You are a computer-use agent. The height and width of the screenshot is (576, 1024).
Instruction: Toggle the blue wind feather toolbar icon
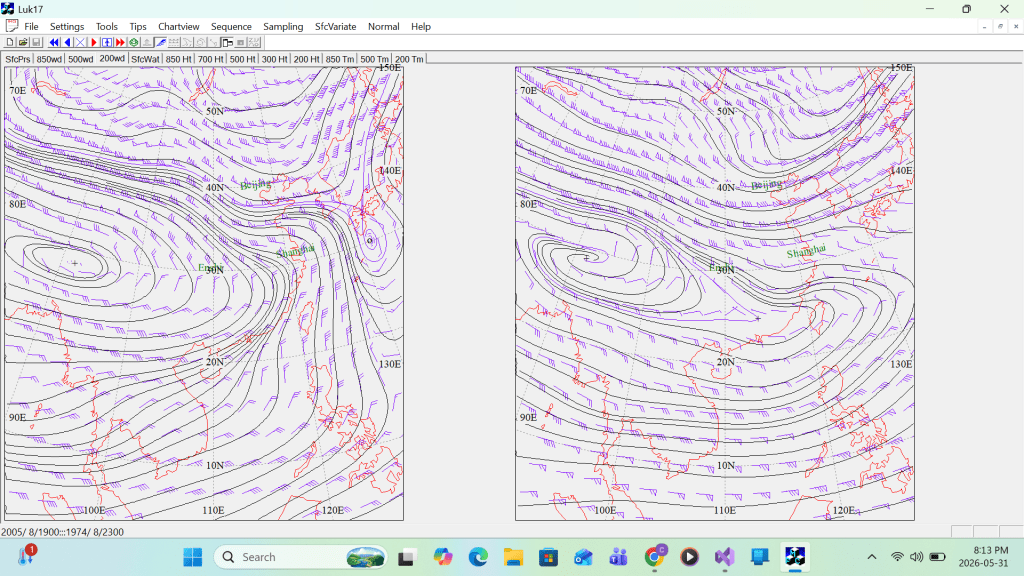[x=161, y=42]
